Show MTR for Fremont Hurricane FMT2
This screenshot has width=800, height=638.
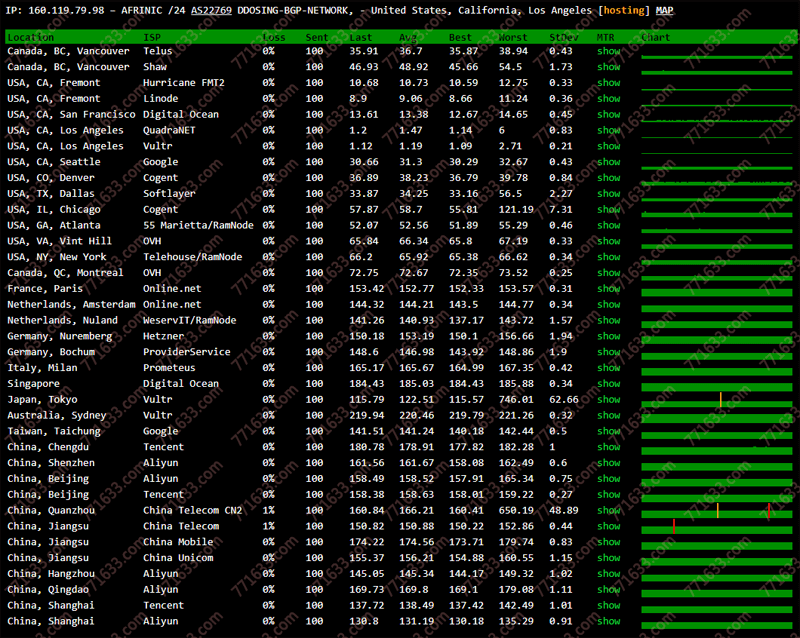[609, 83]
